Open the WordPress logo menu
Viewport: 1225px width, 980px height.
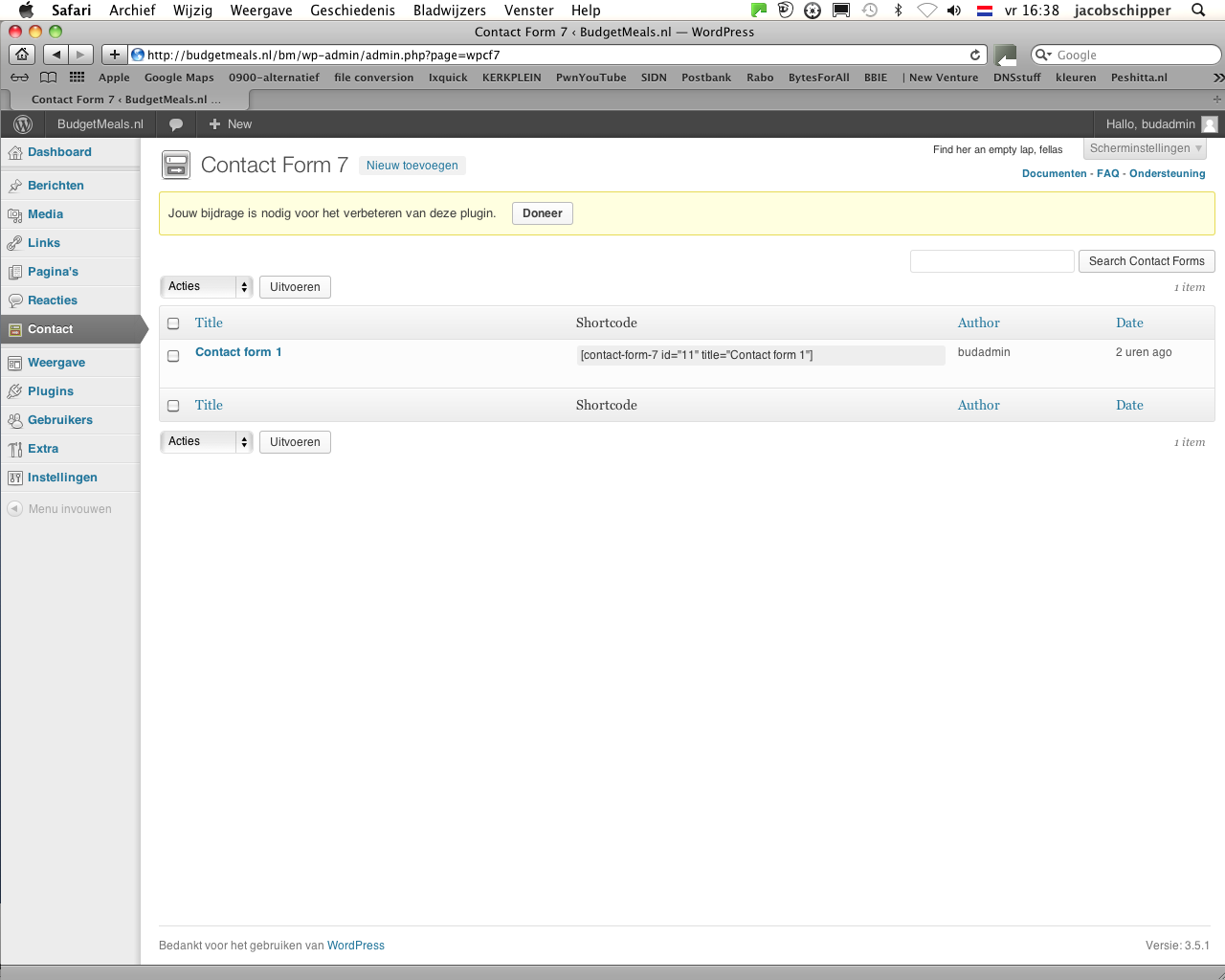tap(23, 124)
